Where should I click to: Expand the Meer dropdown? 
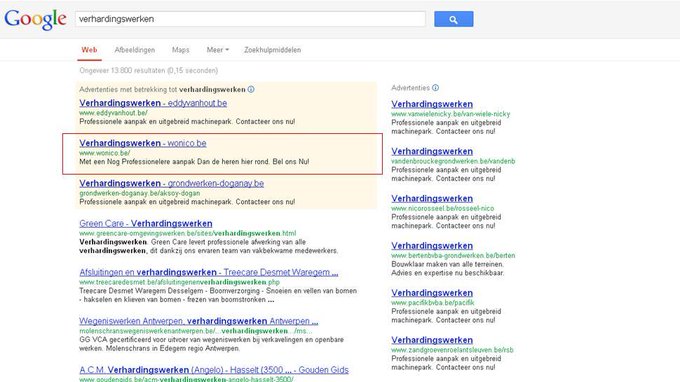coord(217,50)
